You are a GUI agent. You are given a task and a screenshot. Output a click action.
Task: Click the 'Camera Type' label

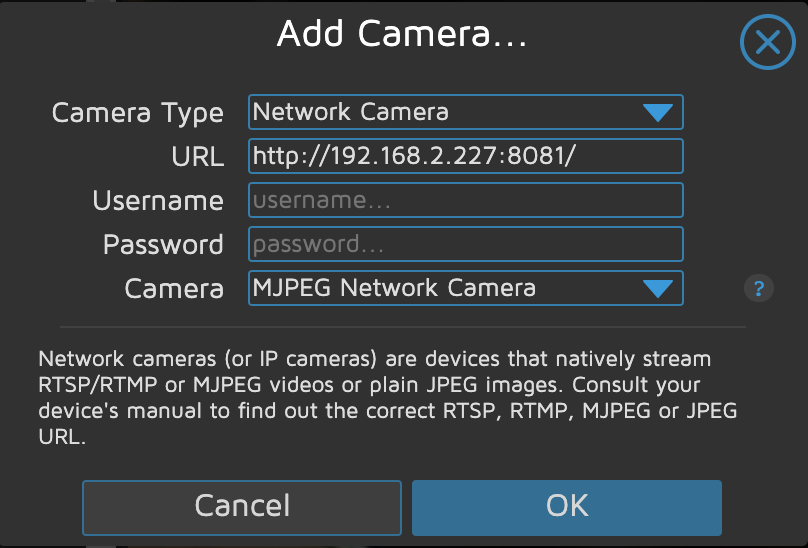137,113
